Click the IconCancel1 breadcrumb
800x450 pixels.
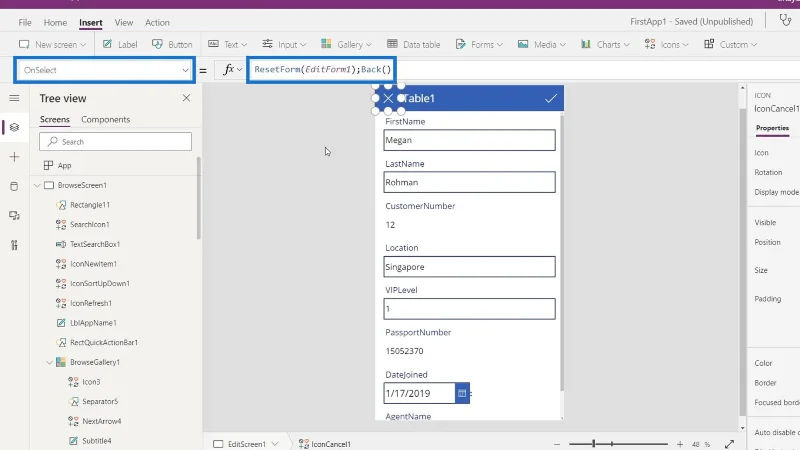(324, 444)
